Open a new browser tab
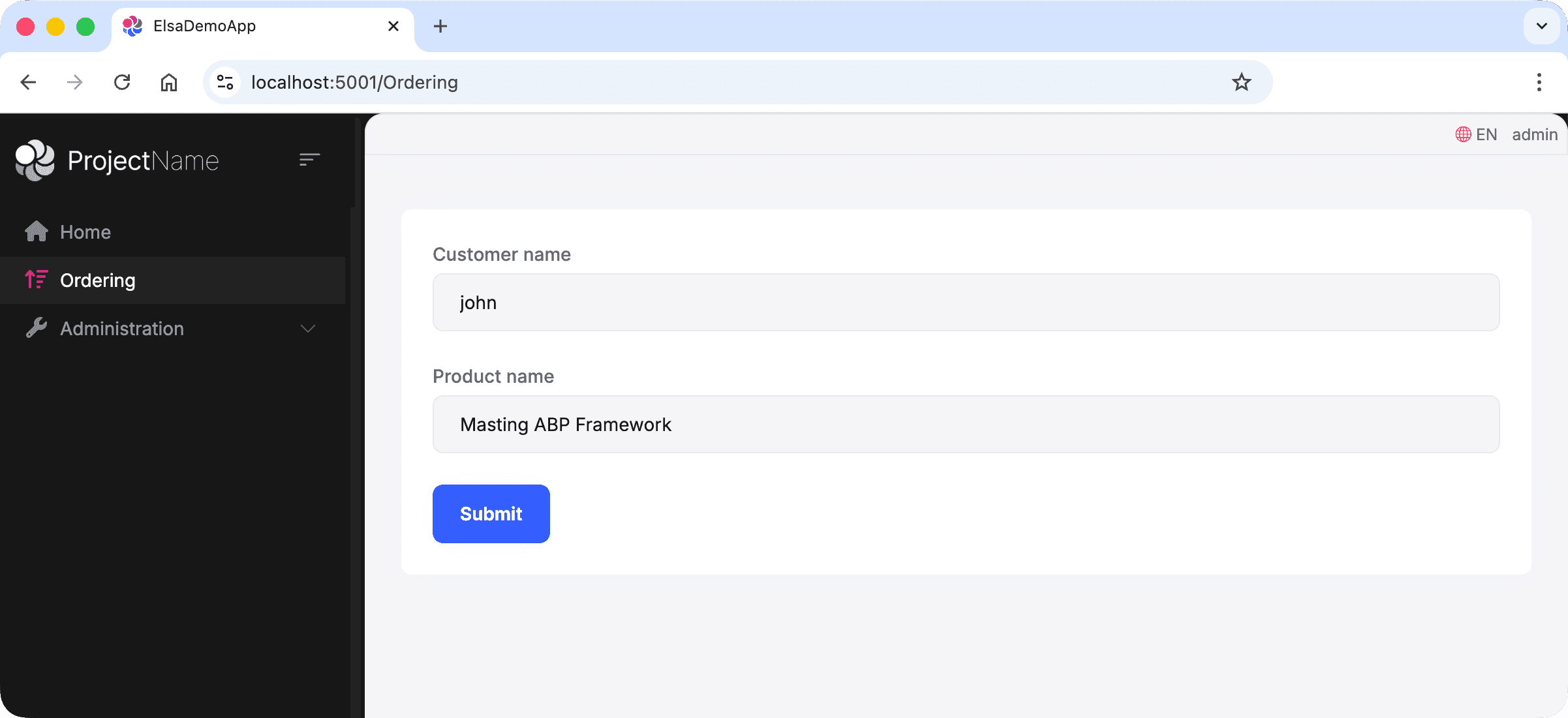 (x=440, y=26)
